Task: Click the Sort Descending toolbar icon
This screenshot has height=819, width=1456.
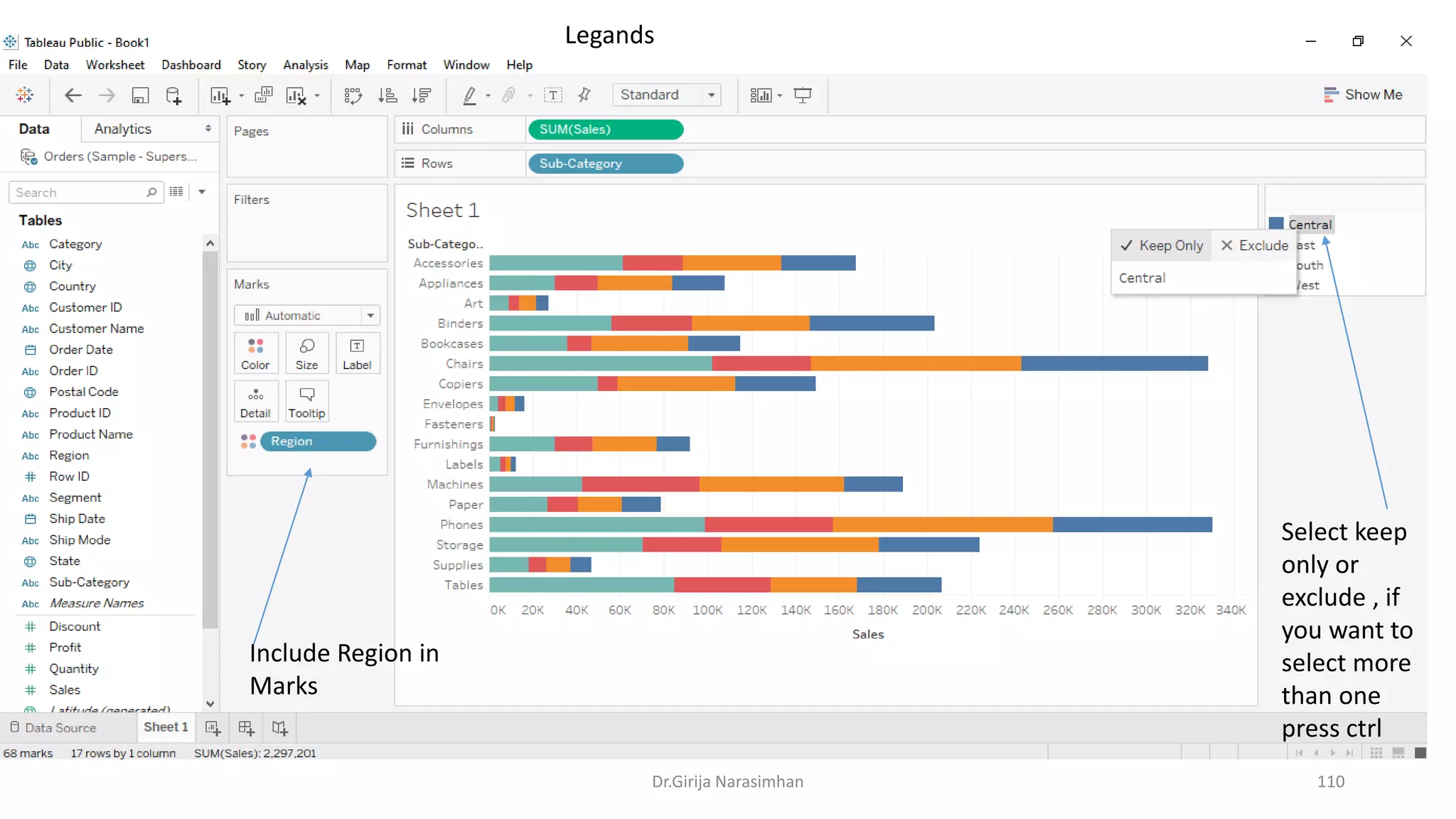Action: pyautogui.click(x=422, y=95)
